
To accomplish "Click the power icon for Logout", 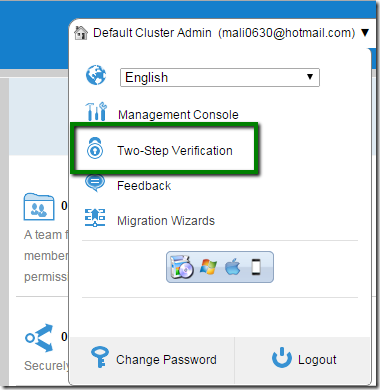I will tap(282, 358).
